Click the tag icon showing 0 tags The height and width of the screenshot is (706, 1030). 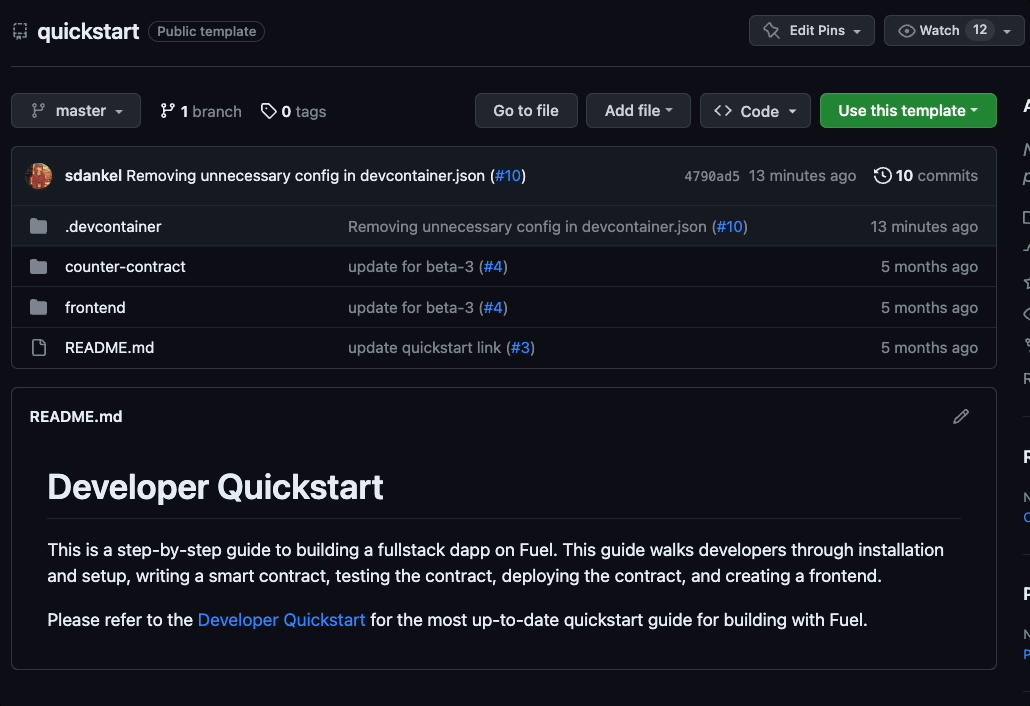pos(267,111)
